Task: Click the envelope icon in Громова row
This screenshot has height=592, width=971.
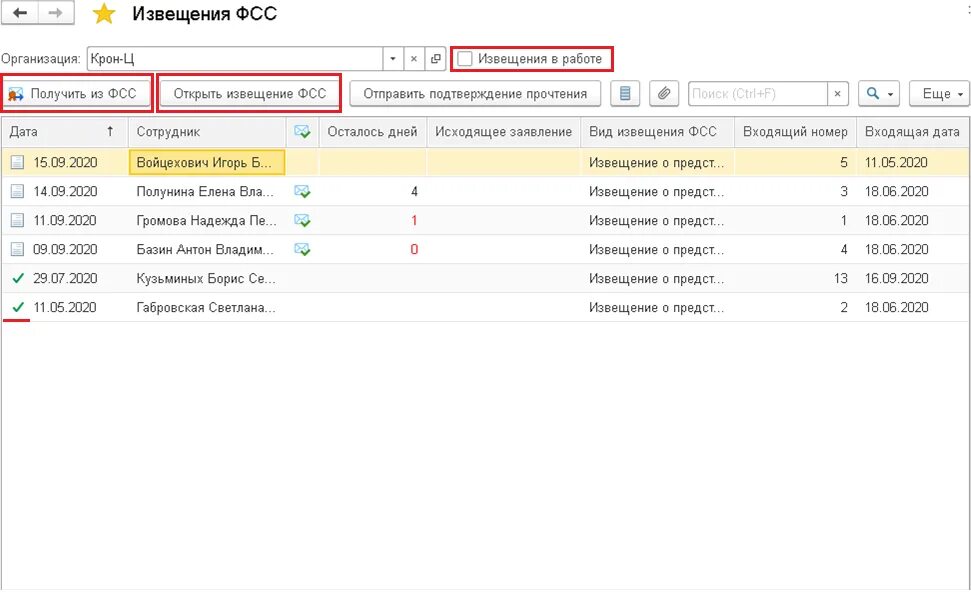Action: 302,220
